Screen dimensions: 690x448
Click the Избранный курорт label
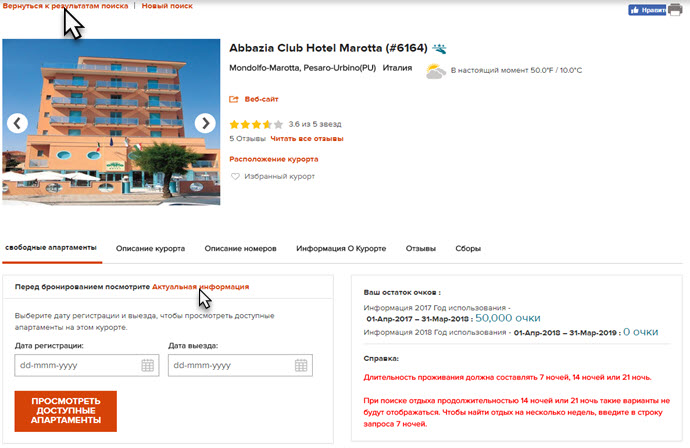pyautogui.click(x=280, y=176)
